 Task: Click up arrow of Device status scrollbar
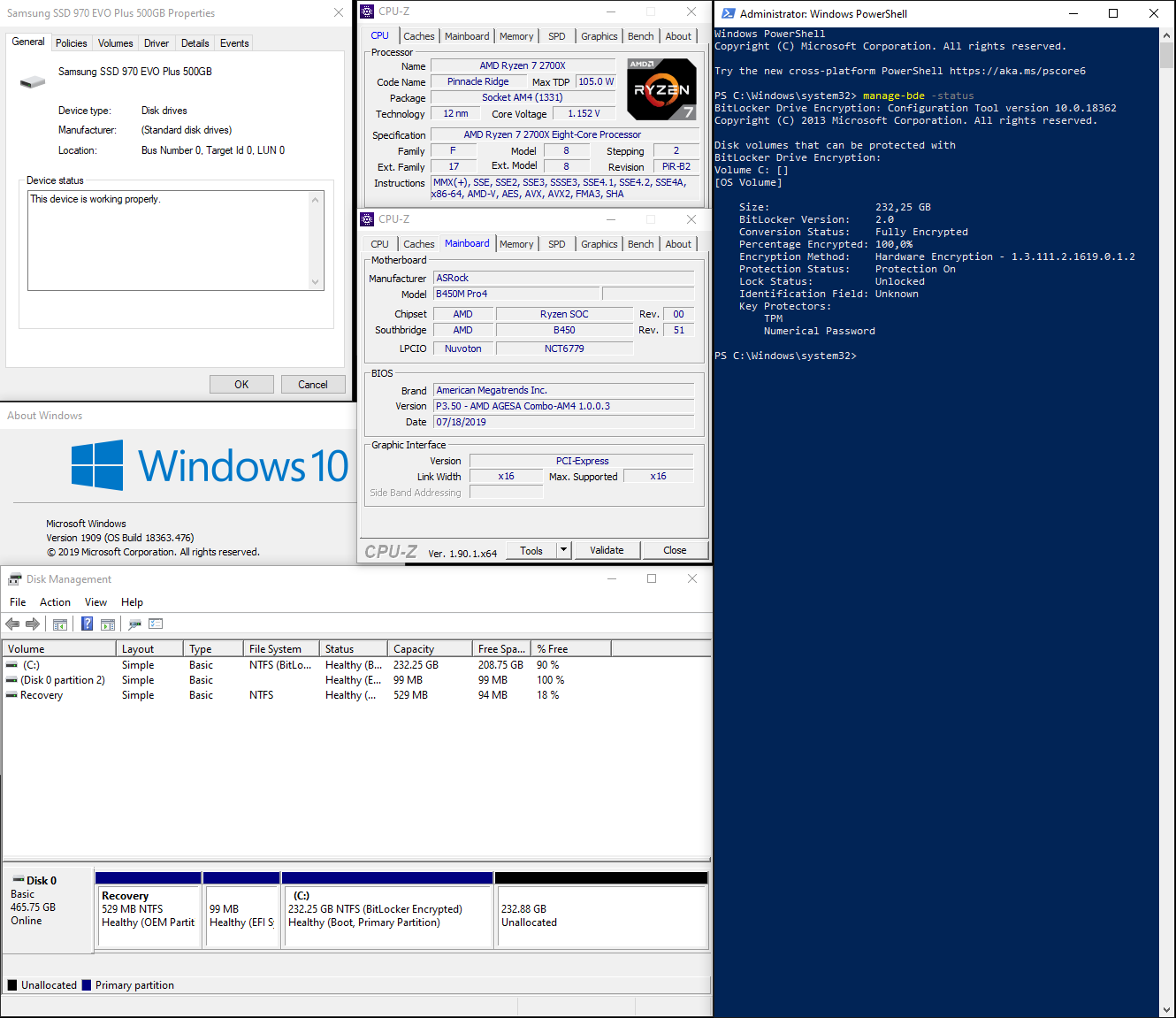click(316, 200)
